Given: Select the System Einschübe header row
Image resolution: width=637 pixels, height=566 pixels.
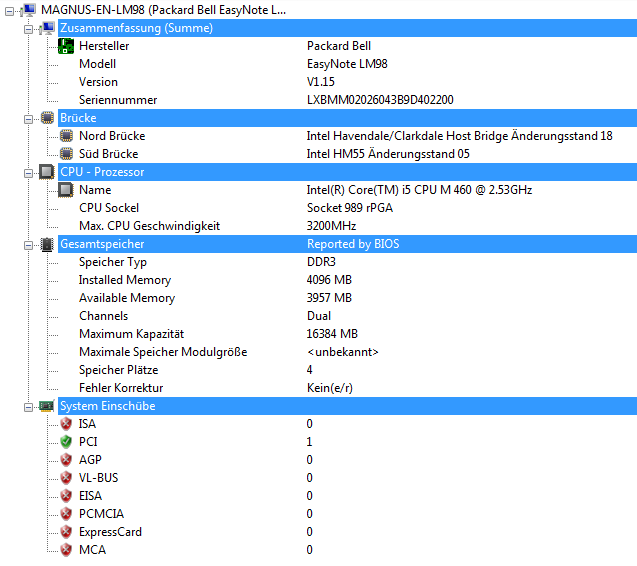Looking at the screenshot, I should (x=347, y=406).
